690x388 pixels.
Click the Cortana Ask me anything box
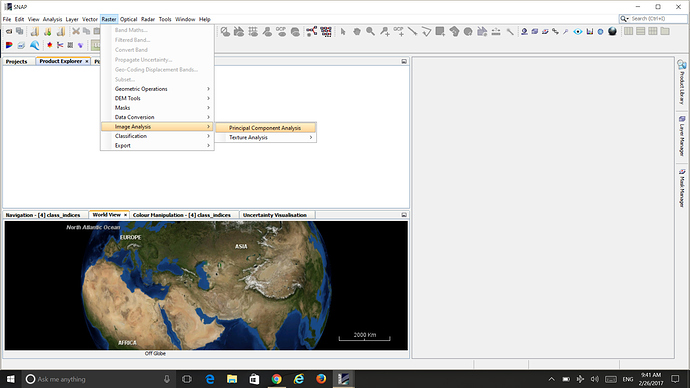click(x=98, y=379)
